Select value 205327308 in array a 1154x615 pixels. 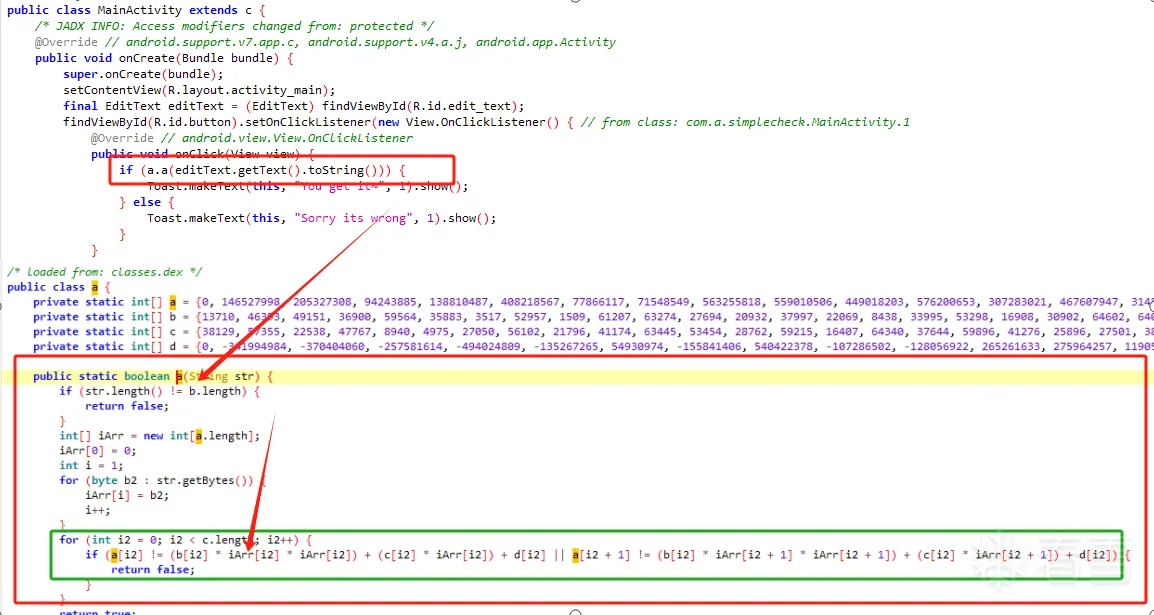pos(322,302)
